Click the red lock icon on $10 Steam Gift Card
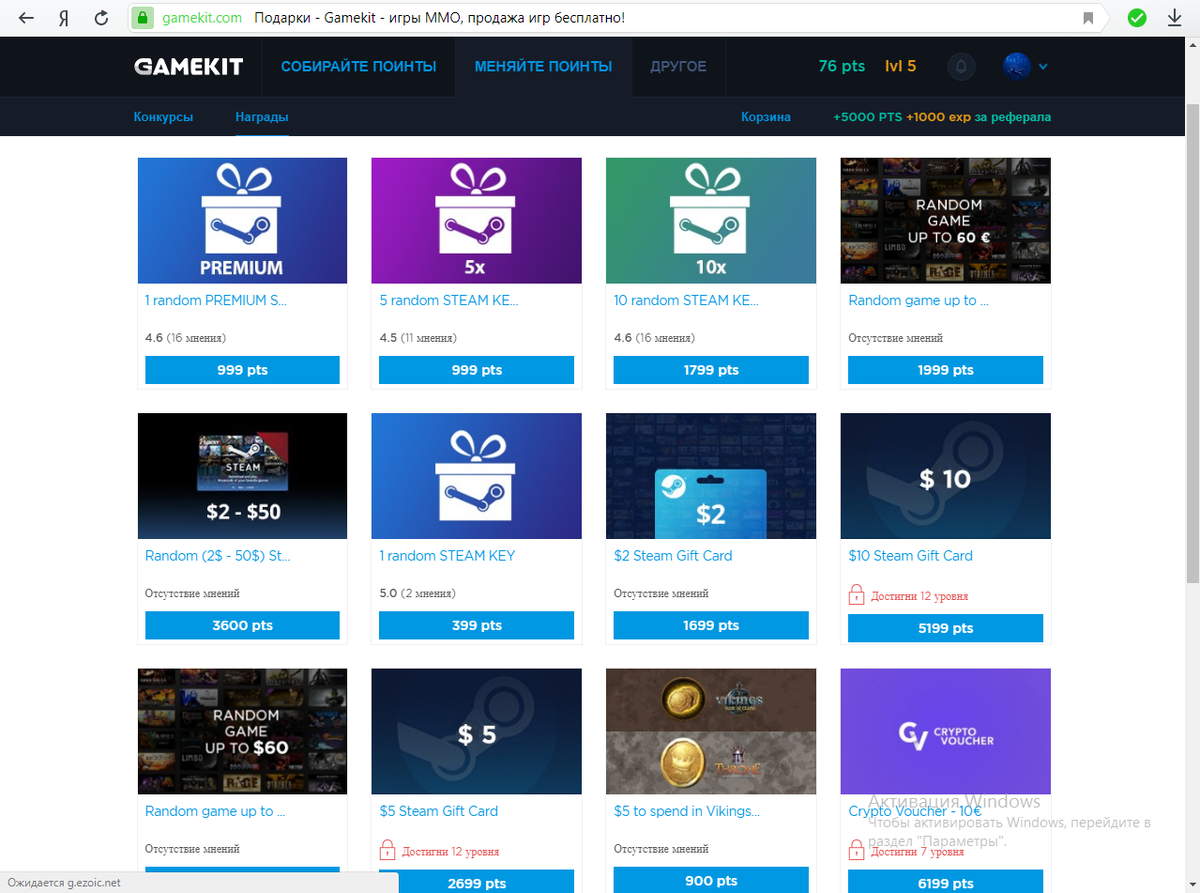 point(856,595)
